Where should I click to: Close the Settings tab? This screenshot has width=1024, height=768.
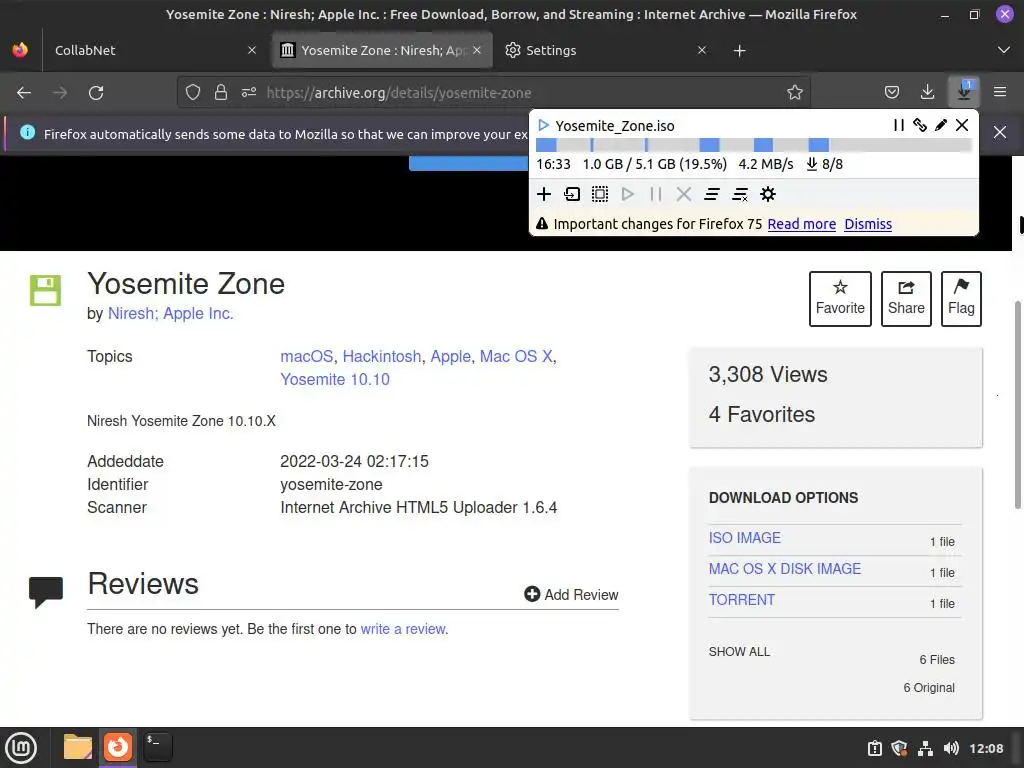coord(701,50)
